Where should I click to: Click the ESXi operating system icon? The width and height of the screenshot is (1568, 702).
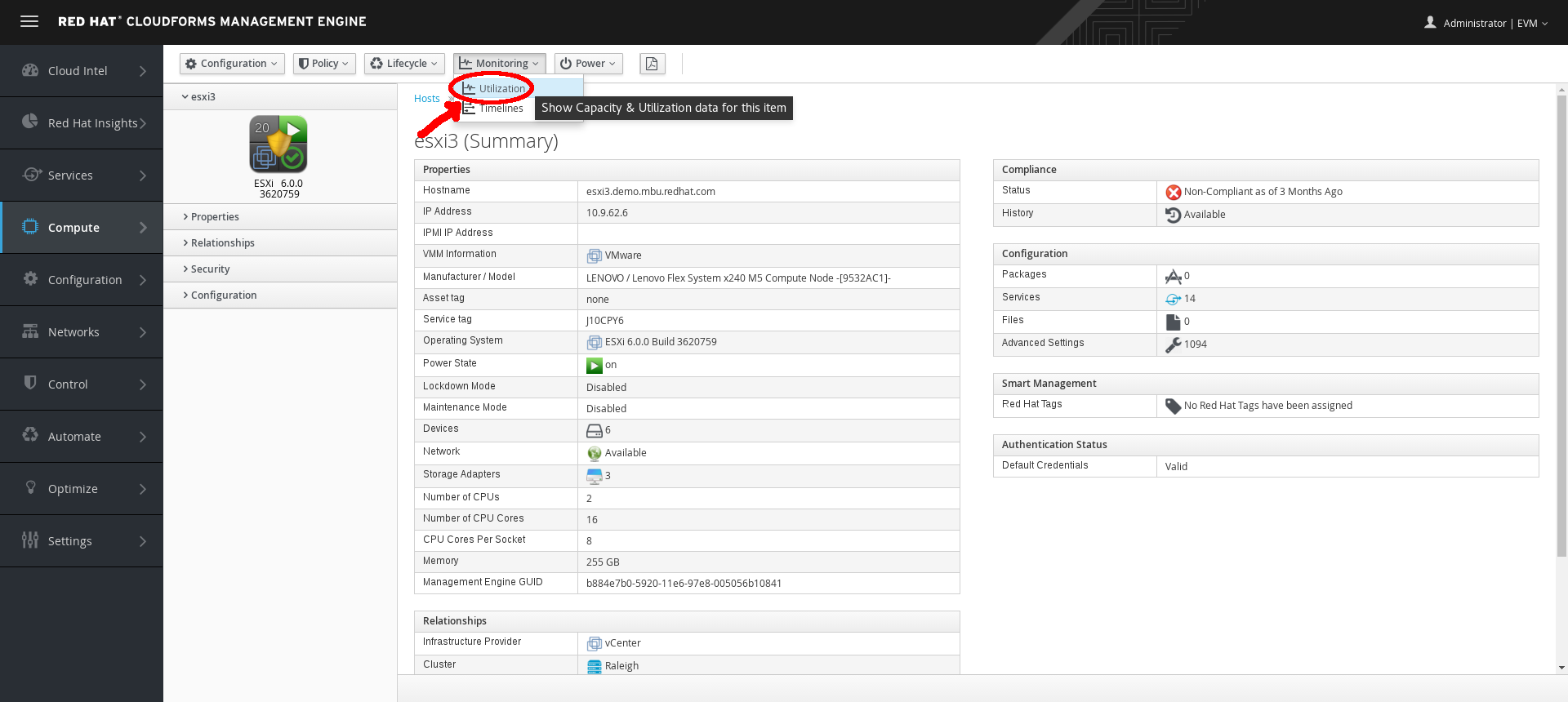[595, 343]
